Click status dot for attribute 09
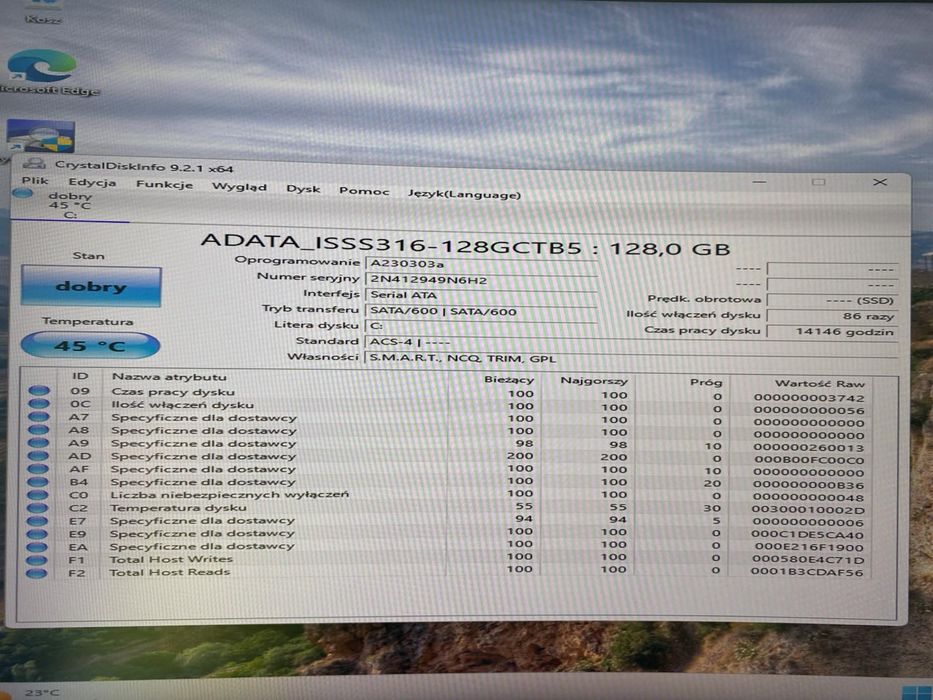The image size is (933, 700). tap(39, 390)
